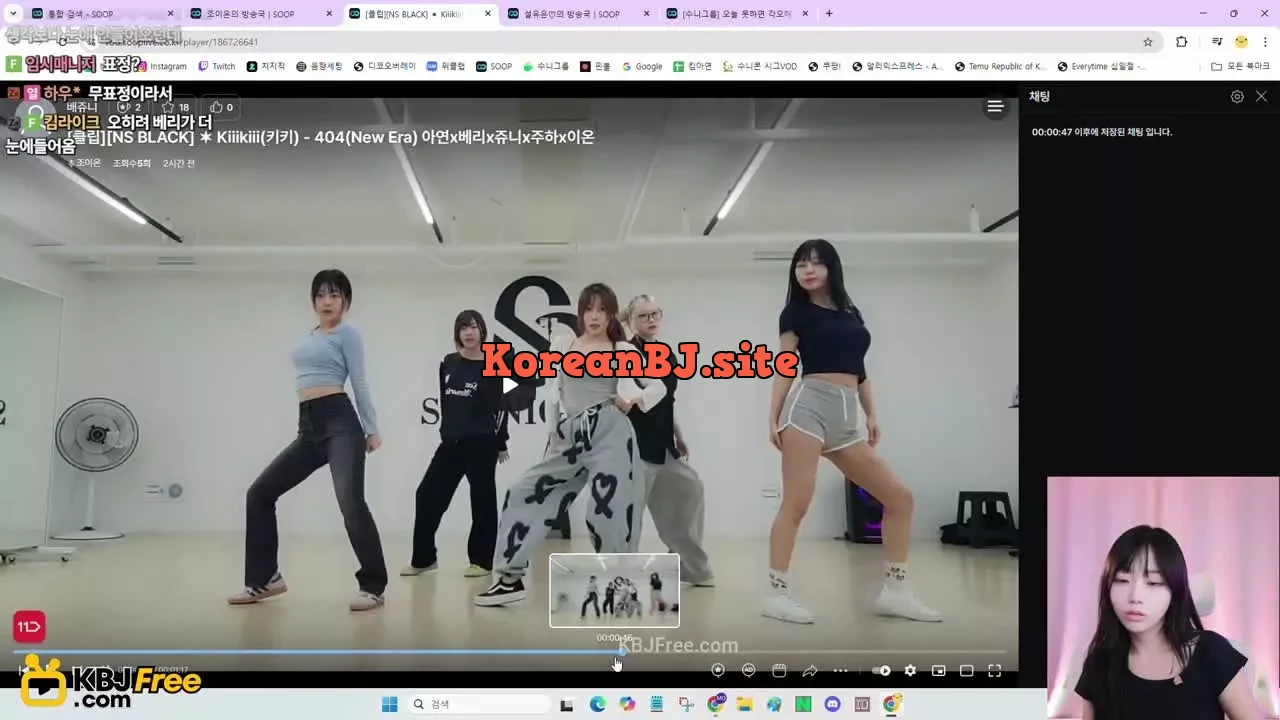This screenshot has width=1280, height=720.
Task: Enable picture-in-picture mini player mode
Action: point(938,670)
